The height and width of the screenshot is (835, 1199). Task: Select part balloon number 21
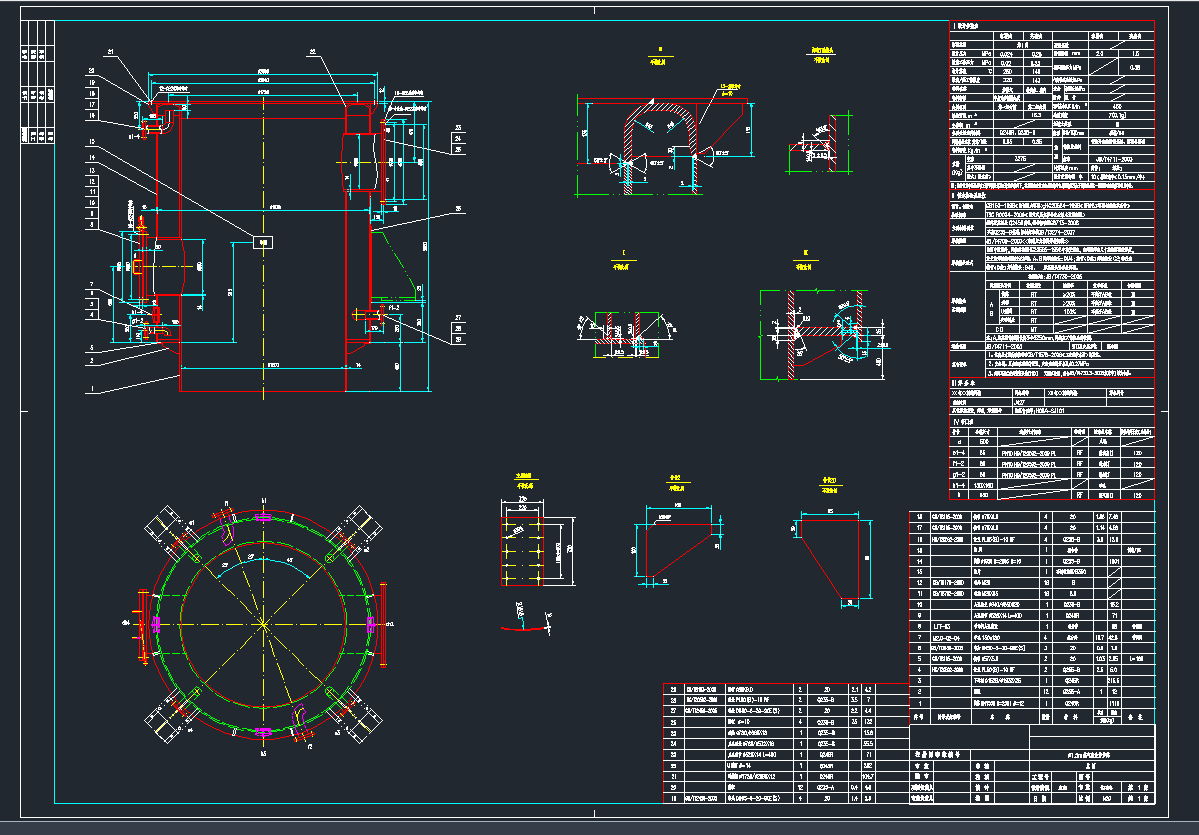point(111,51)
